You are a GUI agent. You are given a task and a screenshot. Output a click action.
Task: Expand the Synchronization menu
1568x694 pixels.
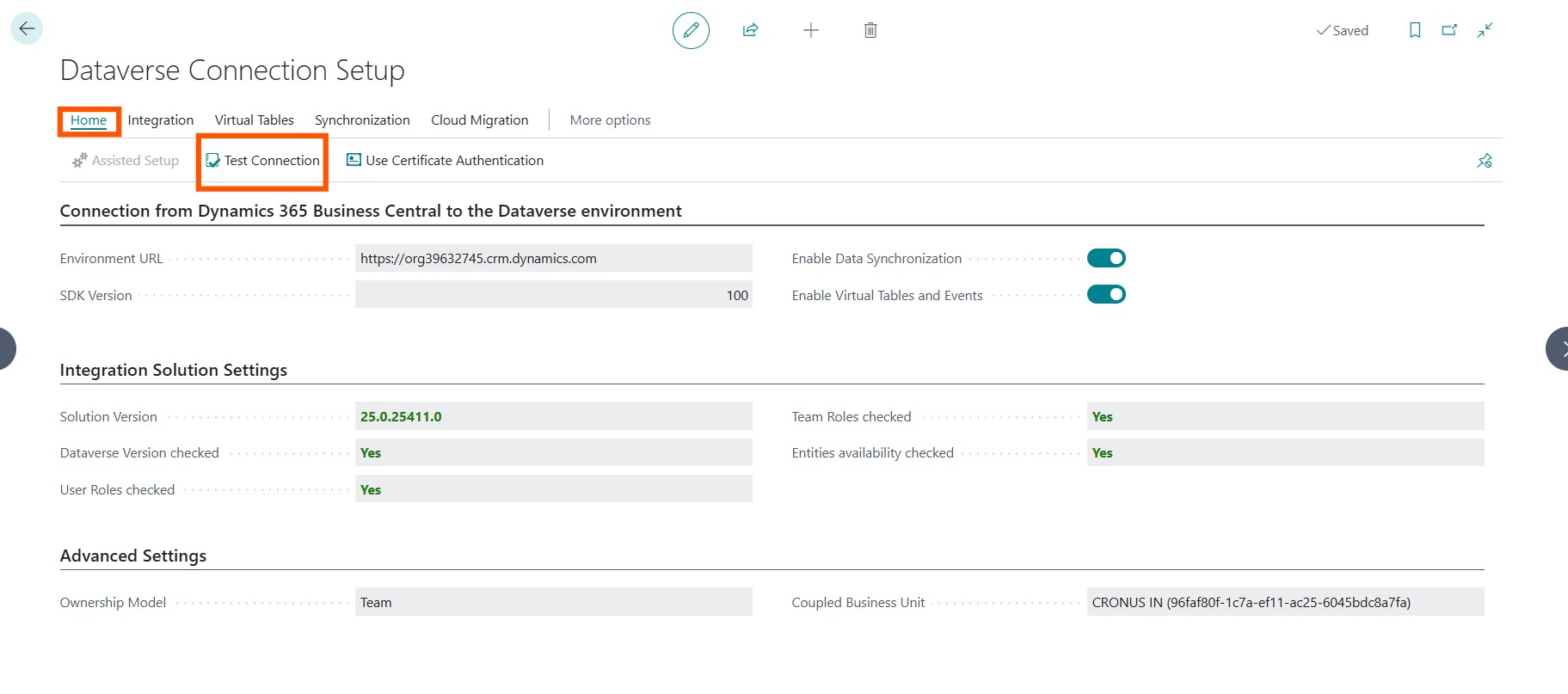pyautogui.click(x=362, y=120)
